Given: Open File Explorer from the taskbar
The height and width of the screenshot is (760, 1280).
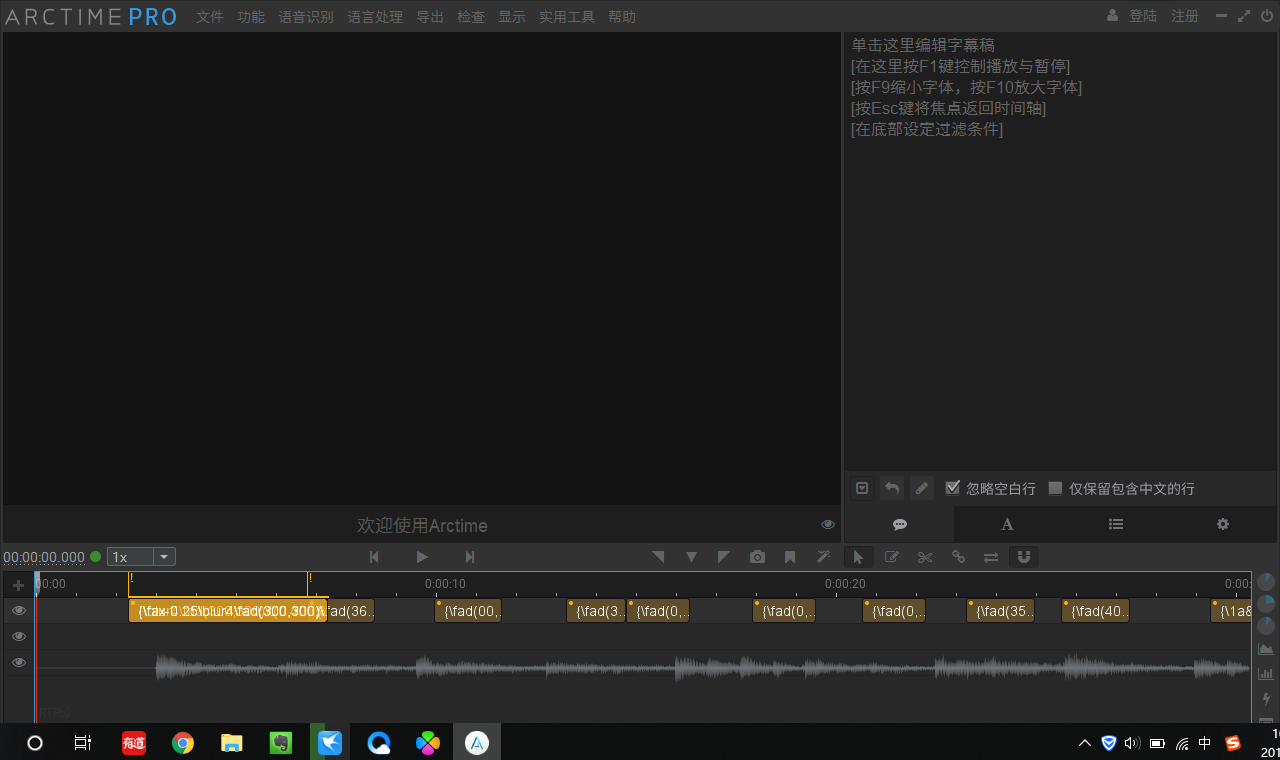Looking at the screenshot, I should pyautogui.click(x=232, y=742).
